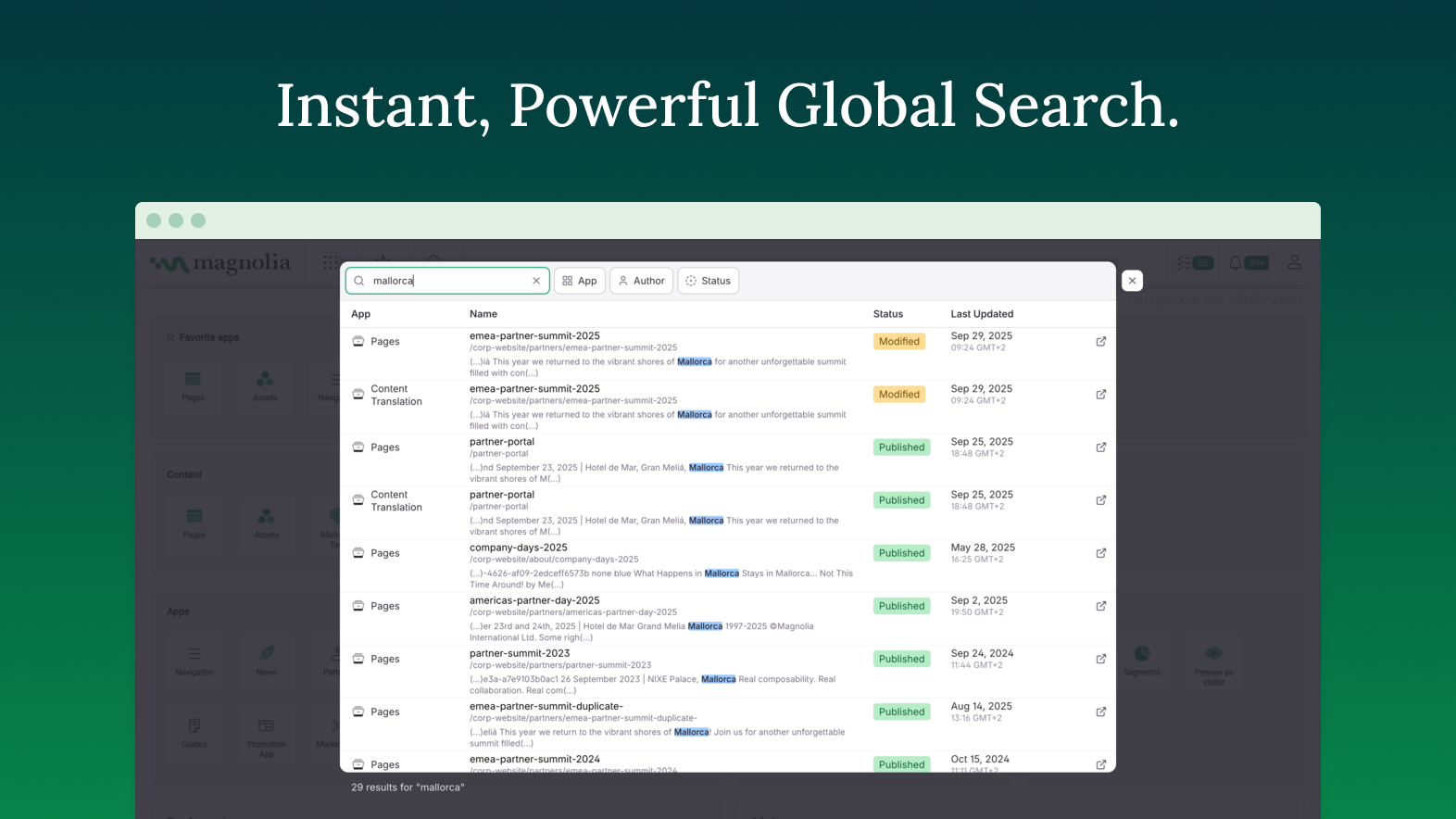This screenshot has width=1456, height=819.
Task: Select the emea-partner-summit-2024 result name
Action: 534,759
